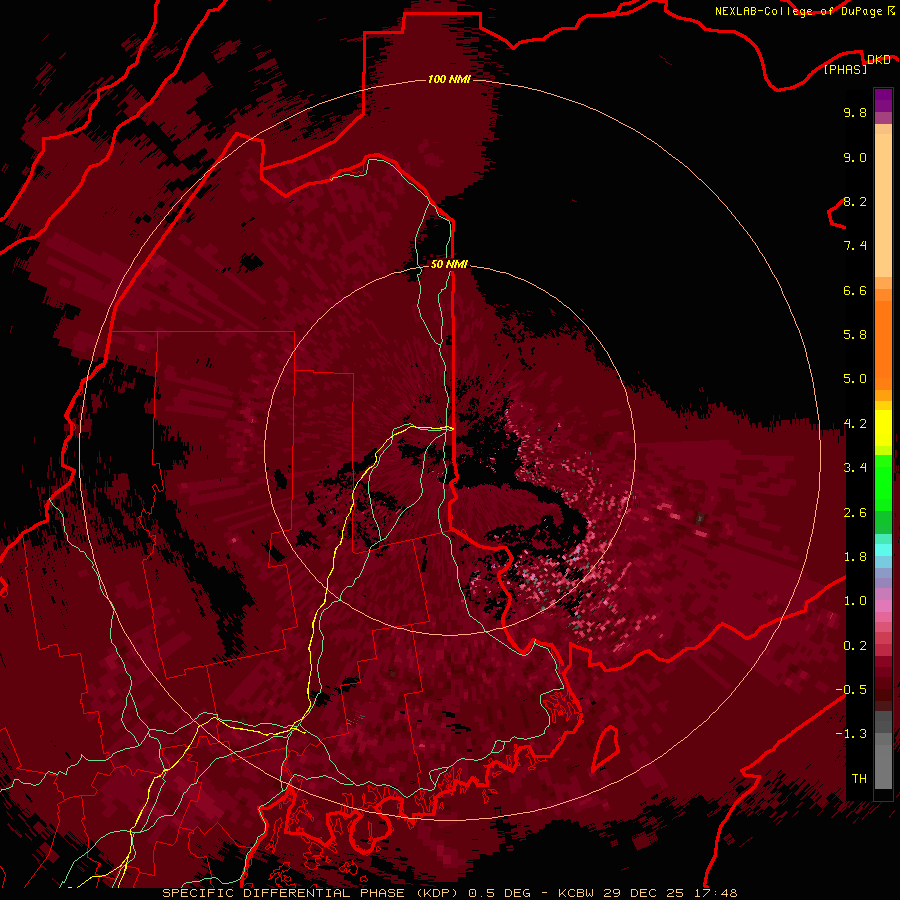Screen dimensions: 900x900
Task: Click the [PHAS] legend heading
Action: coord(845,69)
